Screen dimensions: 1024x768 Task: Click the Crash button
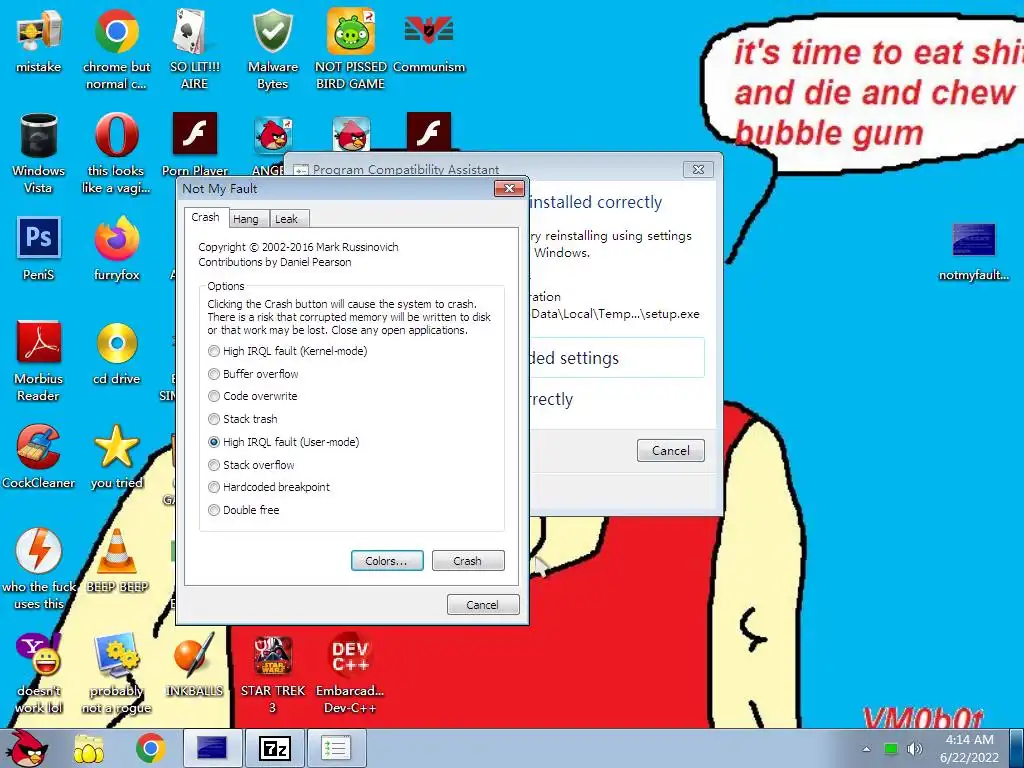tap(468, 561)
